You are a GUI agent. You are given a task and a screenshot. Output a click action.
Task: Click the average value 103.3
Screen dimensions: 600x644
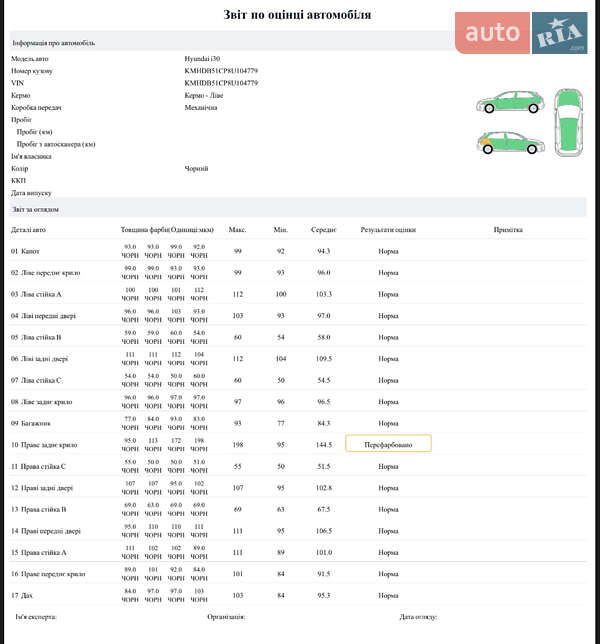pyautogui.click(x=324, y=294)
